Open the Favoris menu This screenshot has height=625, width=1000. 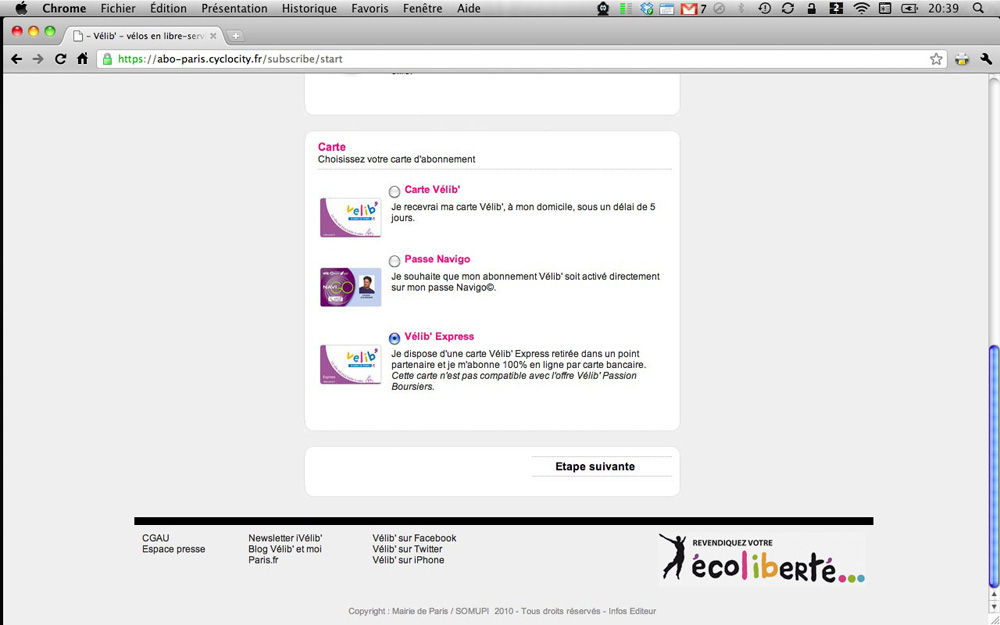point(370,9)
